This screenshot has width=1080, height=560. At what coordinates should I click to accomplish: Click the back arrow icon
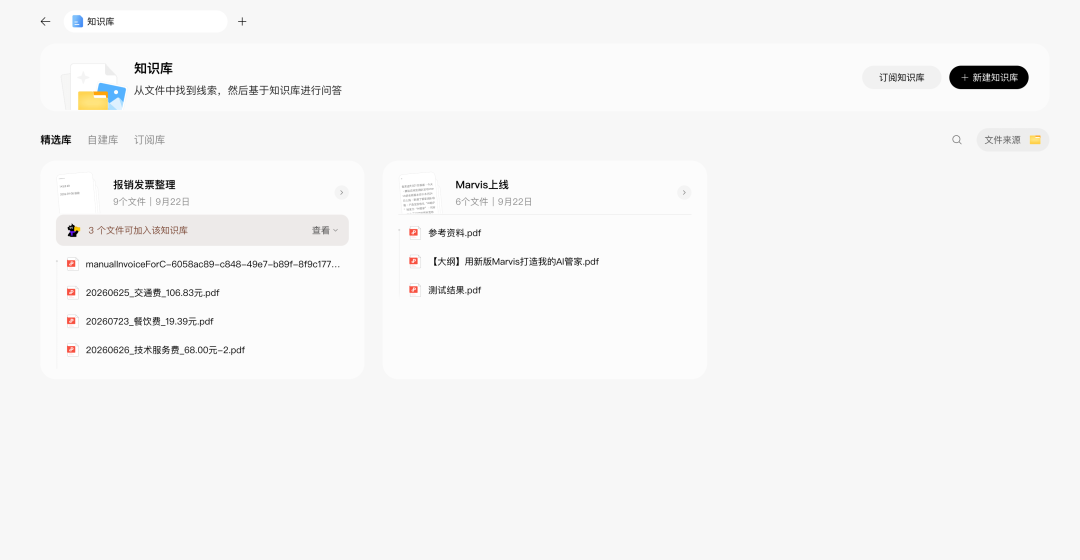(x=45, y=21)
